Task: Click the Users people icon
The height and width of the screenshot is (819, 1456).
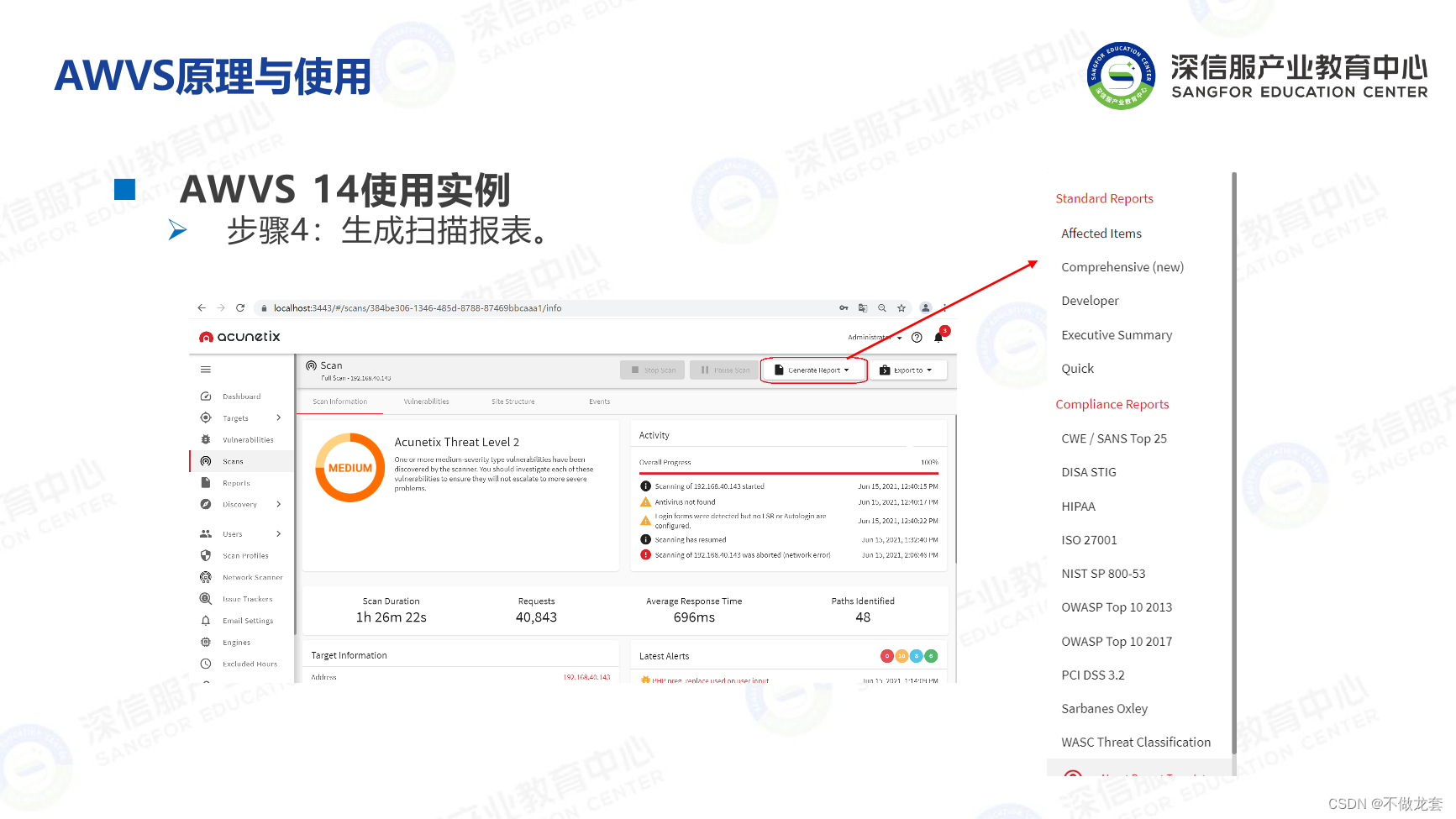Action: click(x=206, y=533)
